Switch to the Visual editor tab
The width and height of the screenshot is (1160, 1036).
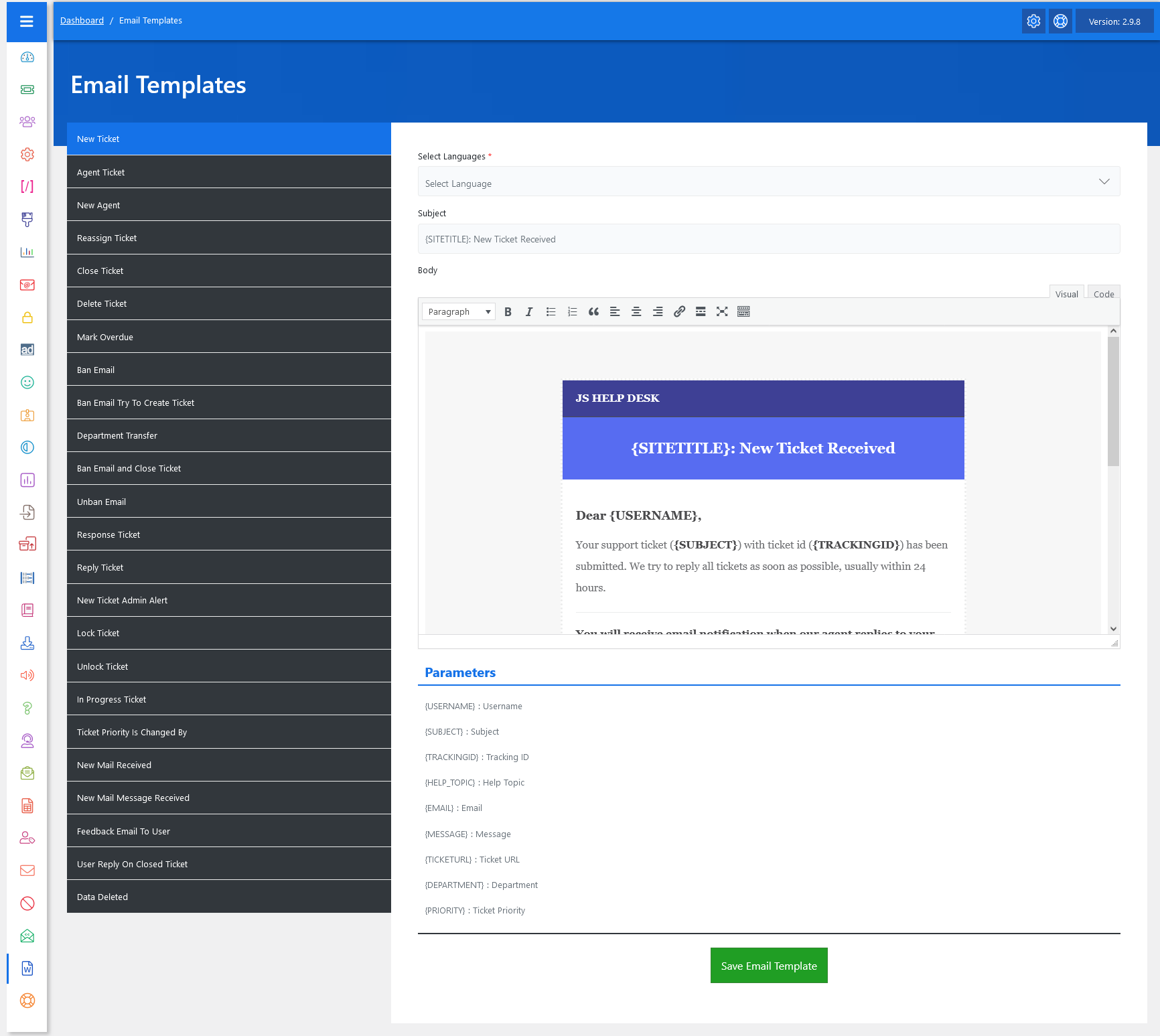pos(1066,294)
